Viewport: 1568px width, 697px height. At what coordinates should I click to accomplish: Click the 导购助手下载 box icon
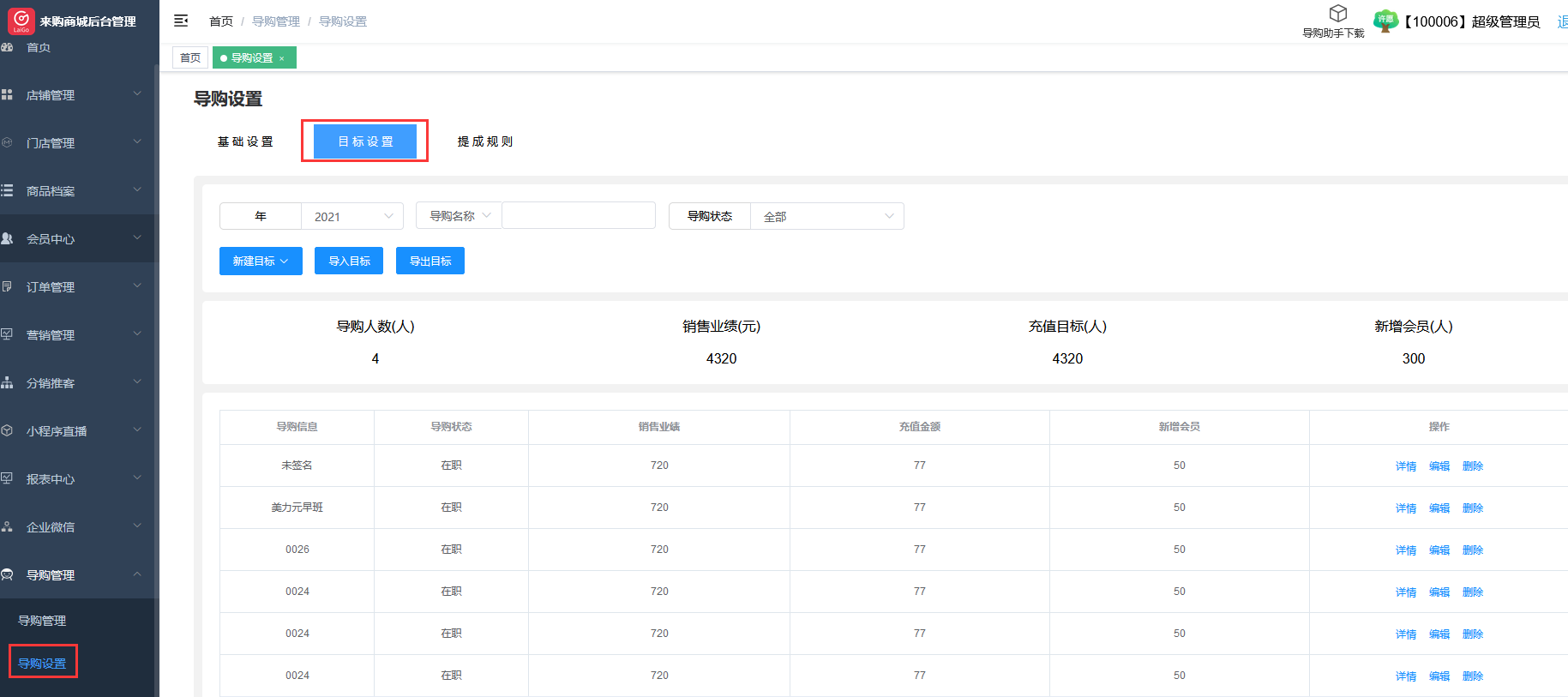click(x=1337, y=14)
